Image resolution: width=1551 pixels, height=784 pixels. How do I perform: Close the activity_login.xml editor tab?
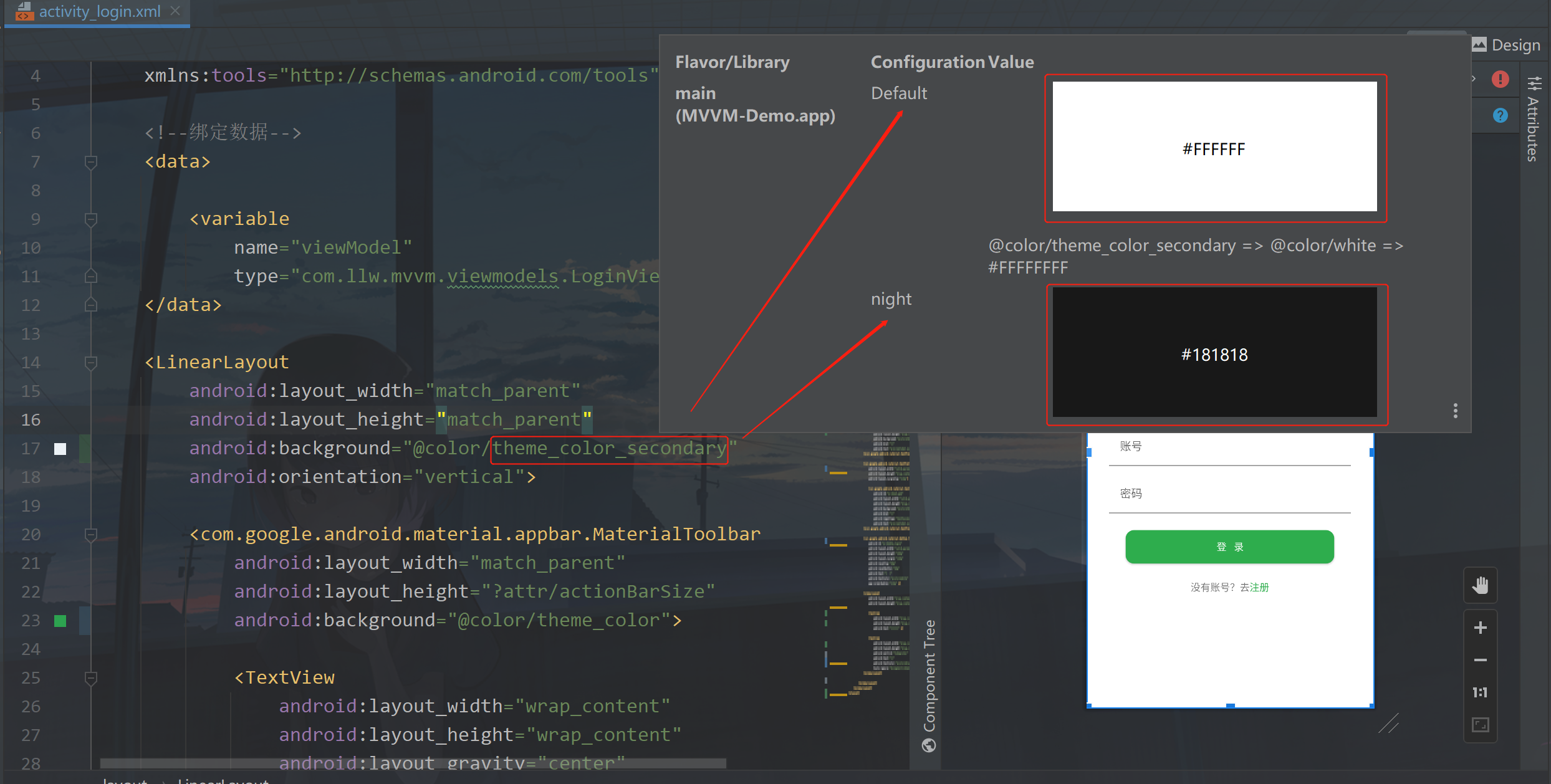click(x=175, y=11)
